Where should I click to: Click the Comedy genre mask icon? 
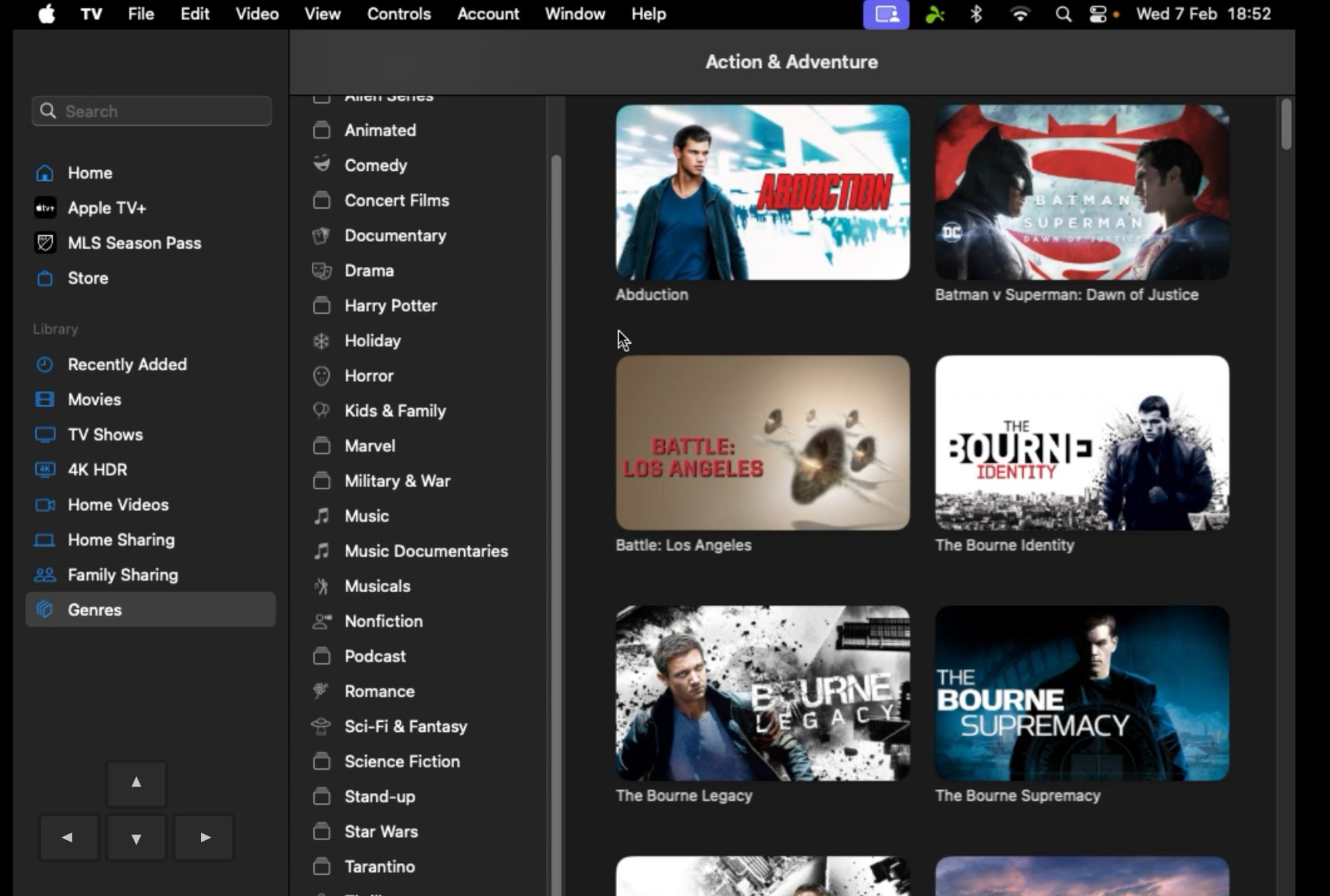point(322,165)
